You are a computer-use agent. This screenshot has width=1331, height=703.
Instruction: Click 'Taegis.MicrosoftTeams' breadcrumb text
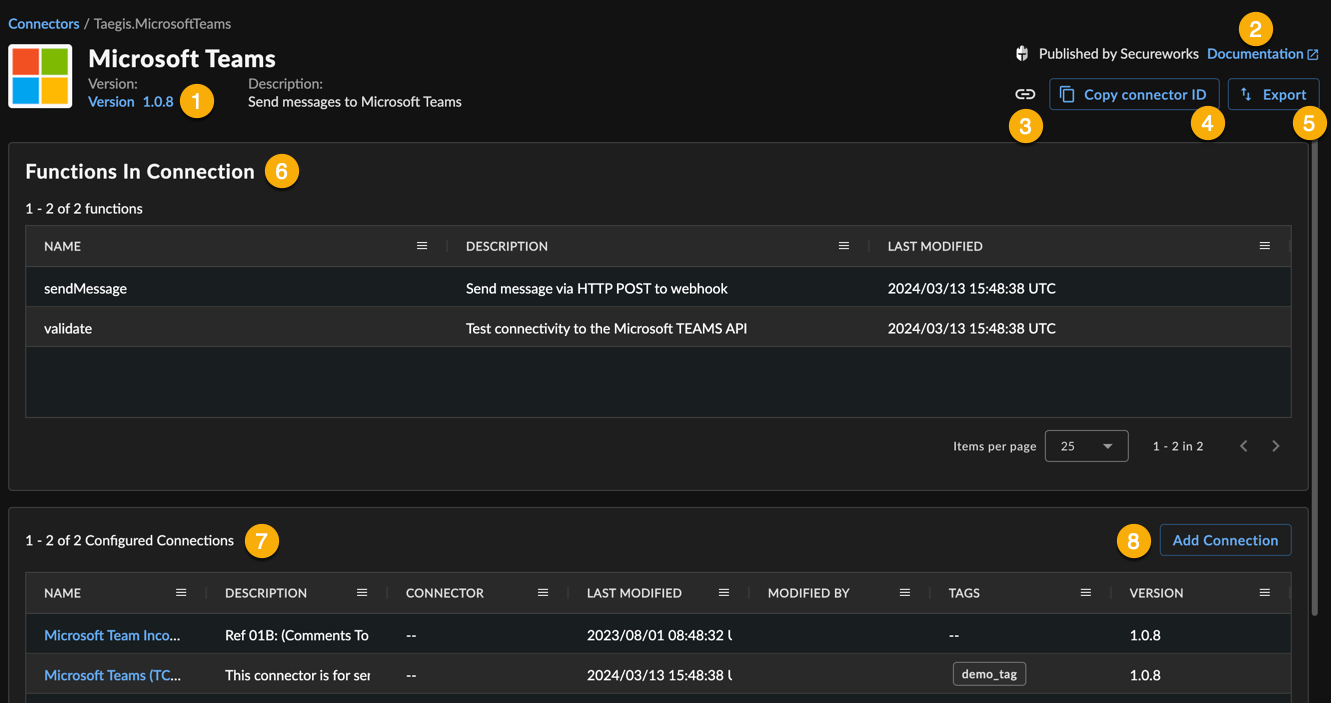point(162,23)
